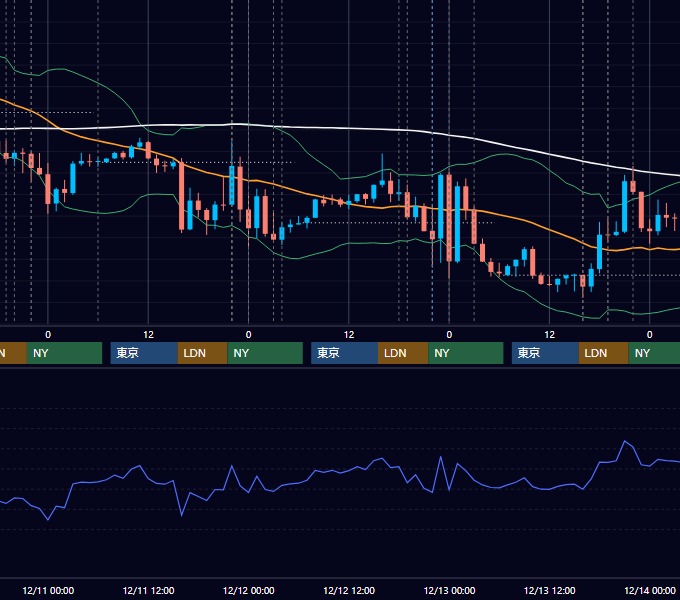Select the 東京 session block on 12/13

[545, 353]
